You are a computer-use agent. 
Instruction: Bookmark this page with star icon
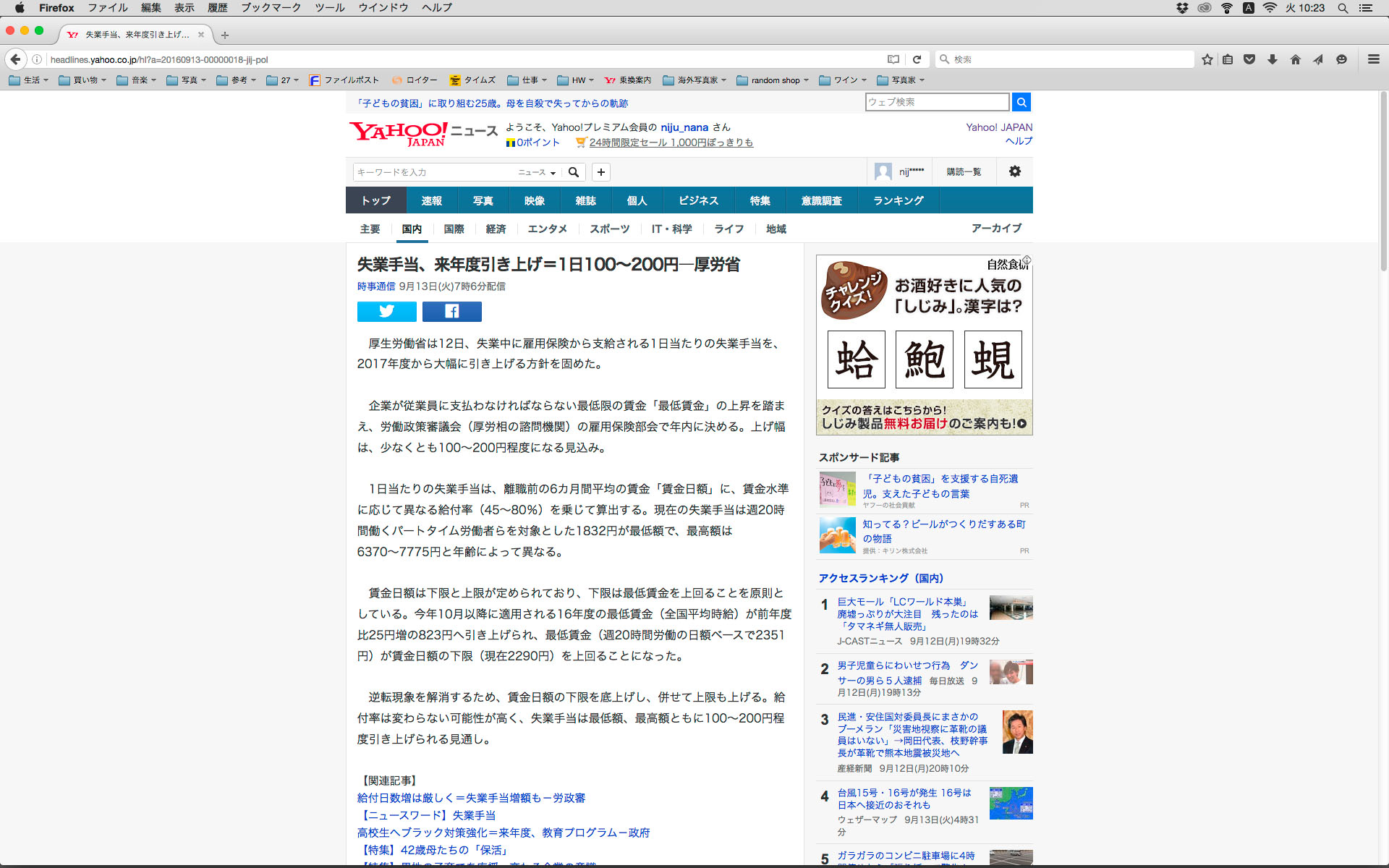pyautogui.click(x=1207, y=59)
